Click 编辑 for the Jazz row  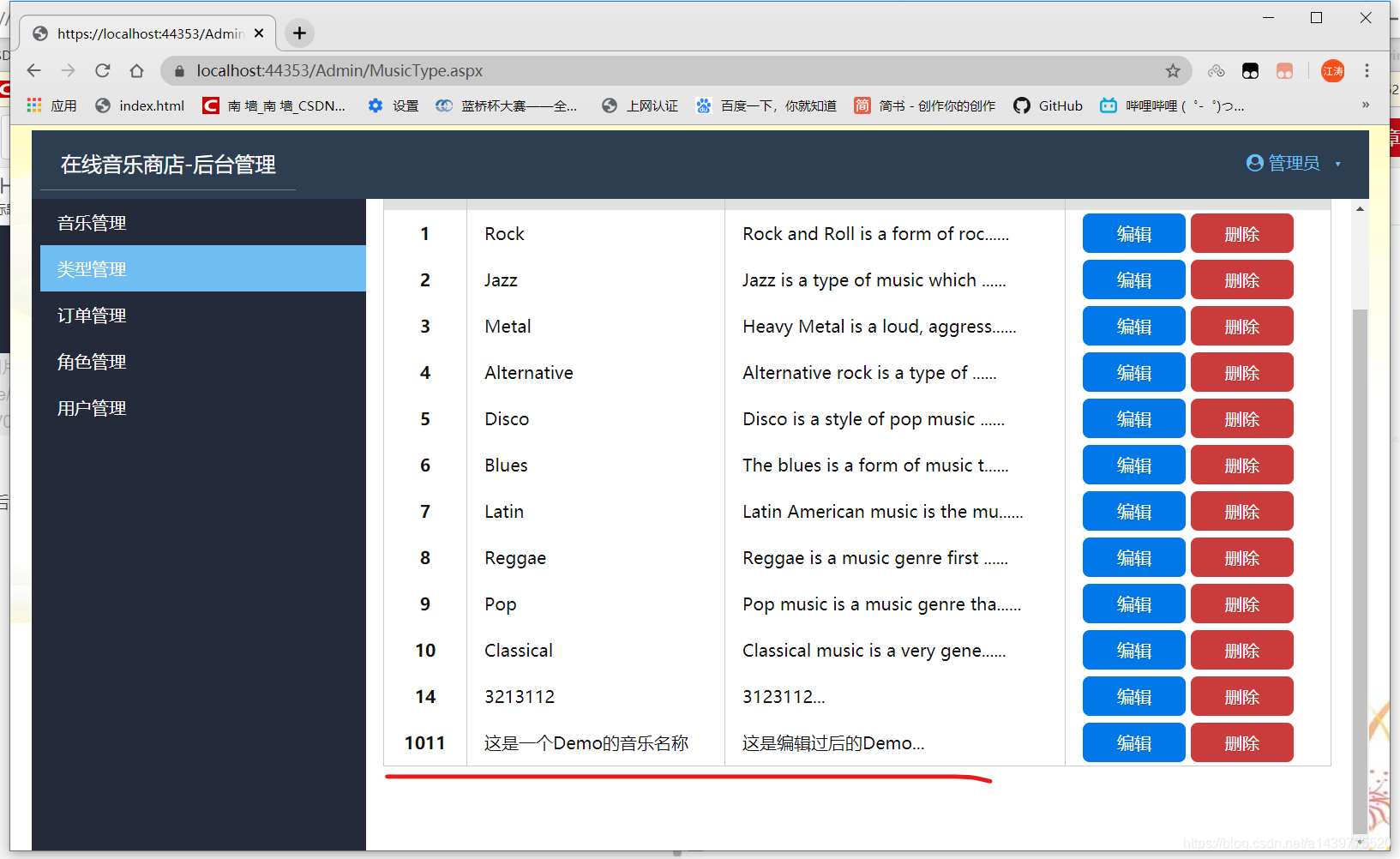(1134, 280)
